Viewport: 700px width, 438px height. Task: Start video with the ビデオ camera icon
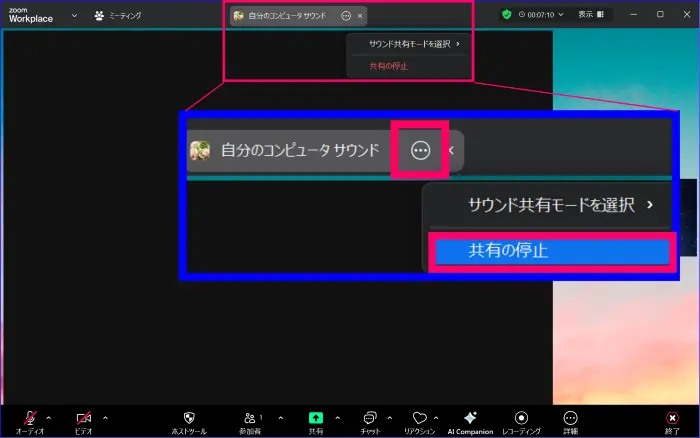(x=83, y=418)
